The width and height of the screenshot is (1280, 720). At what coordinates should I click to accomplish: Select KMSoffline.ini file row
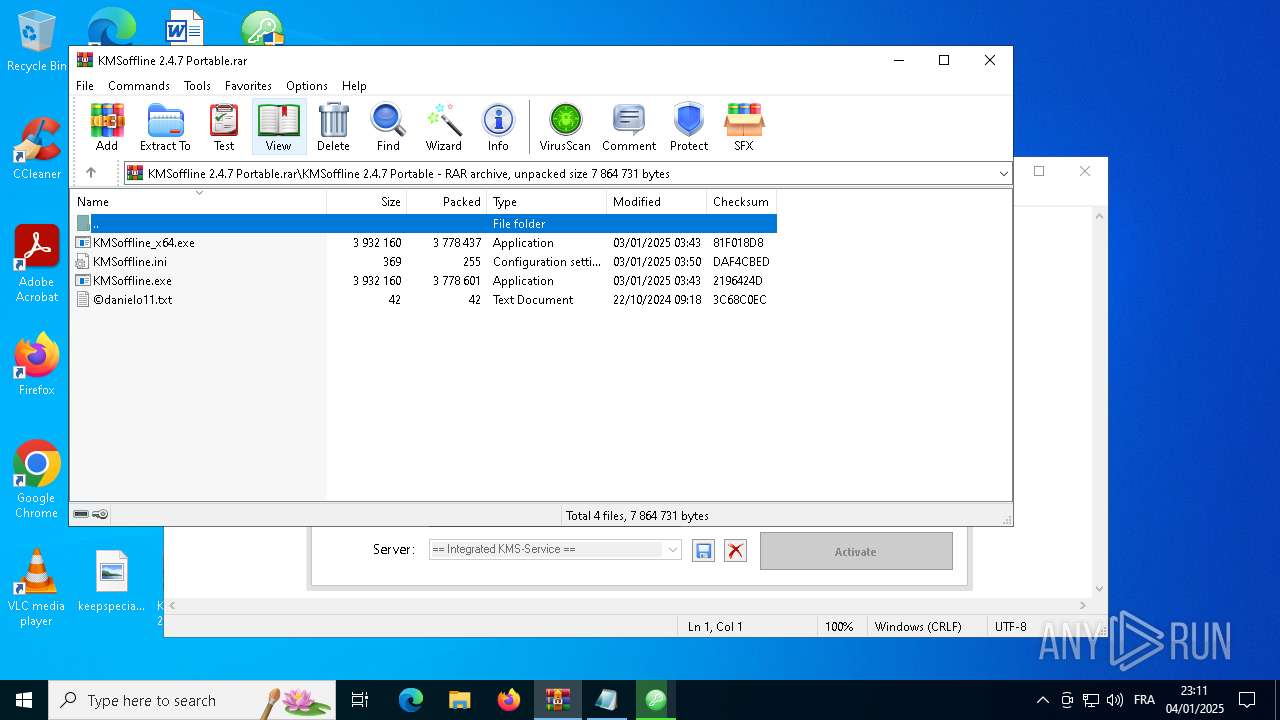pyautogui.click(x=424, y=262)
